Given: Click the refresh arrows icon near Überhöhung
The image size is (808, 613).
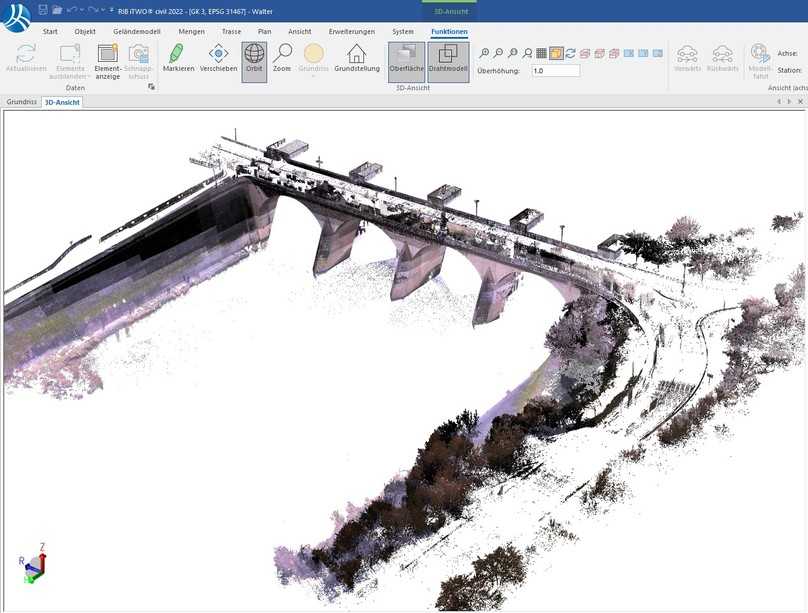Looking at the screenshot, I should pyautogui.click(x=570, y=53).
